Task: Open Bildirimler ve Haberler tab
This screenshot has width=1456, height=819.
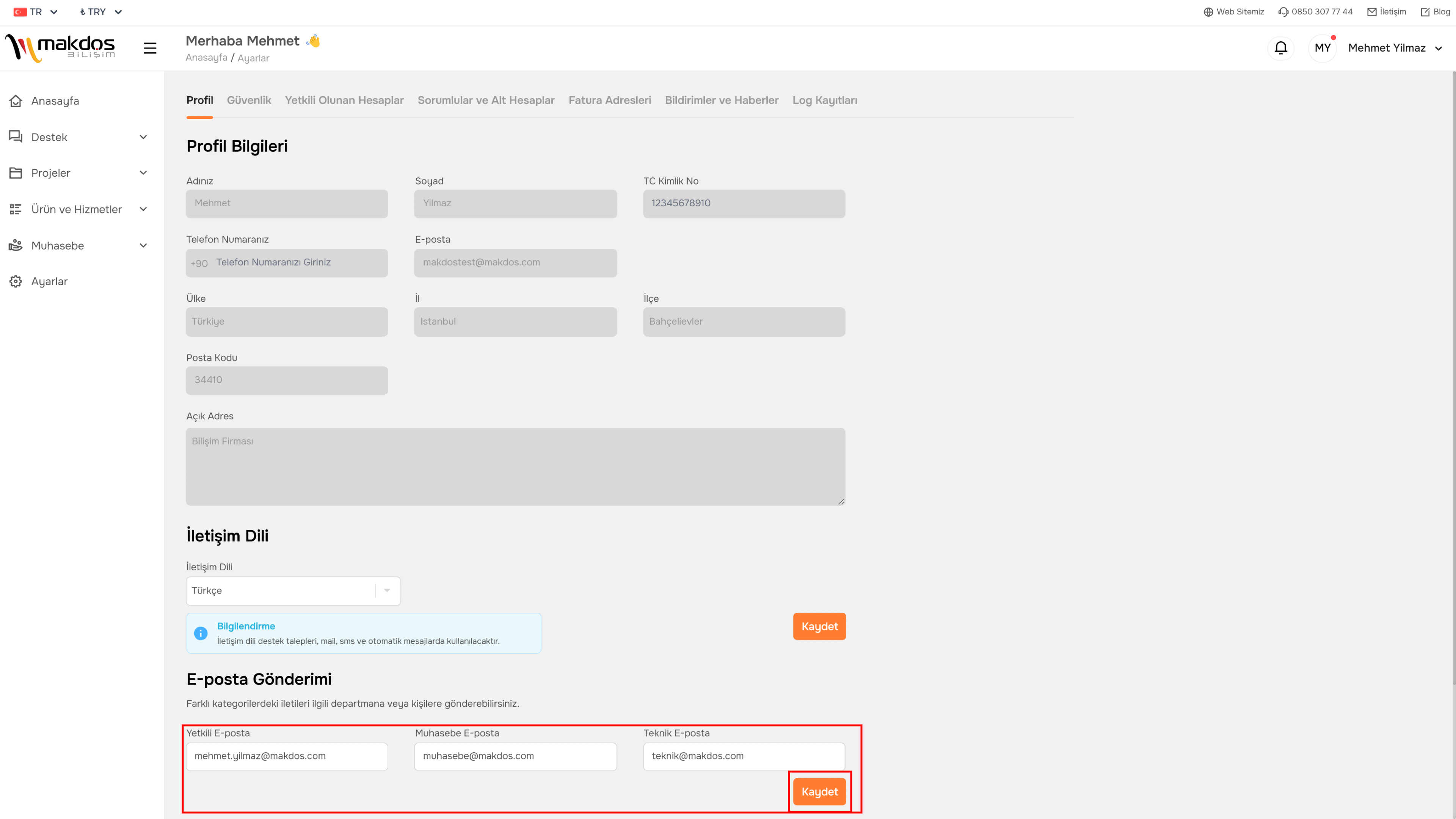Action: coord(721,100)
